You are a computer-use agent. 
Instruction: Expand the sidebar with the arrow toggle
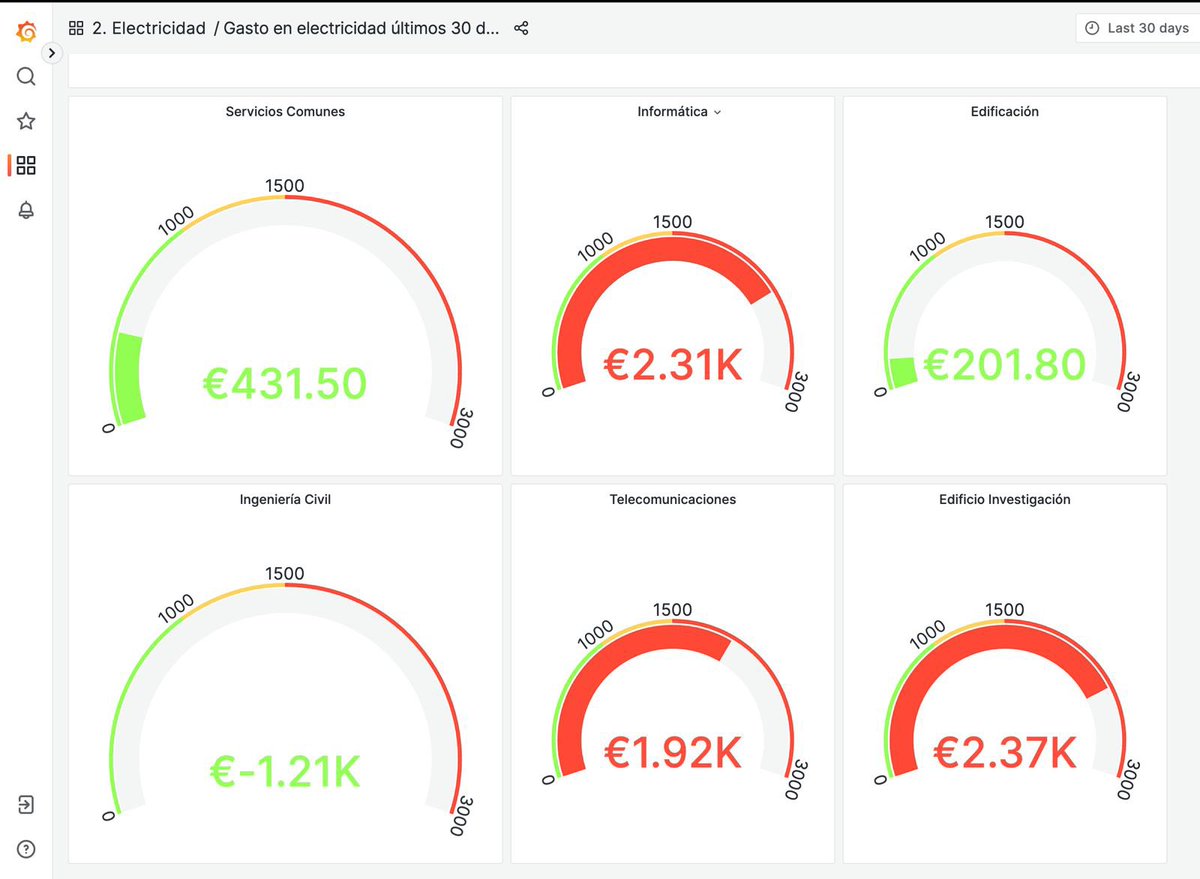point(52,54)
